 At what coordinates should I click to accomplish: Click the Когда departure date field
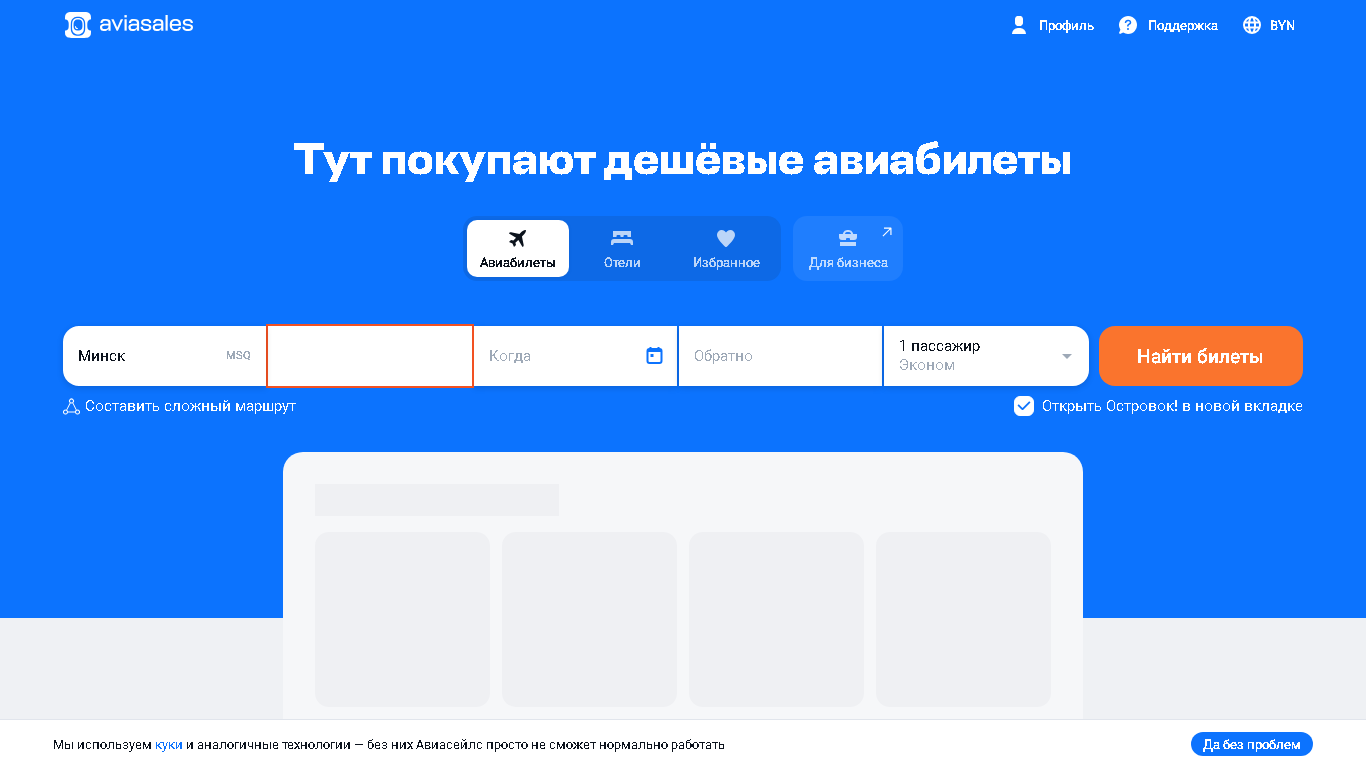(576, 356)
